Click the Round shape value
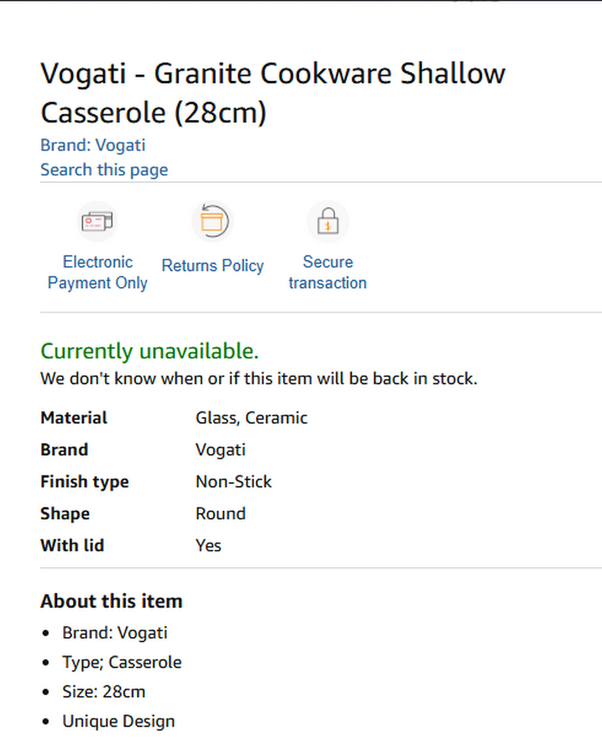602x750 pixels. (220, 514)
